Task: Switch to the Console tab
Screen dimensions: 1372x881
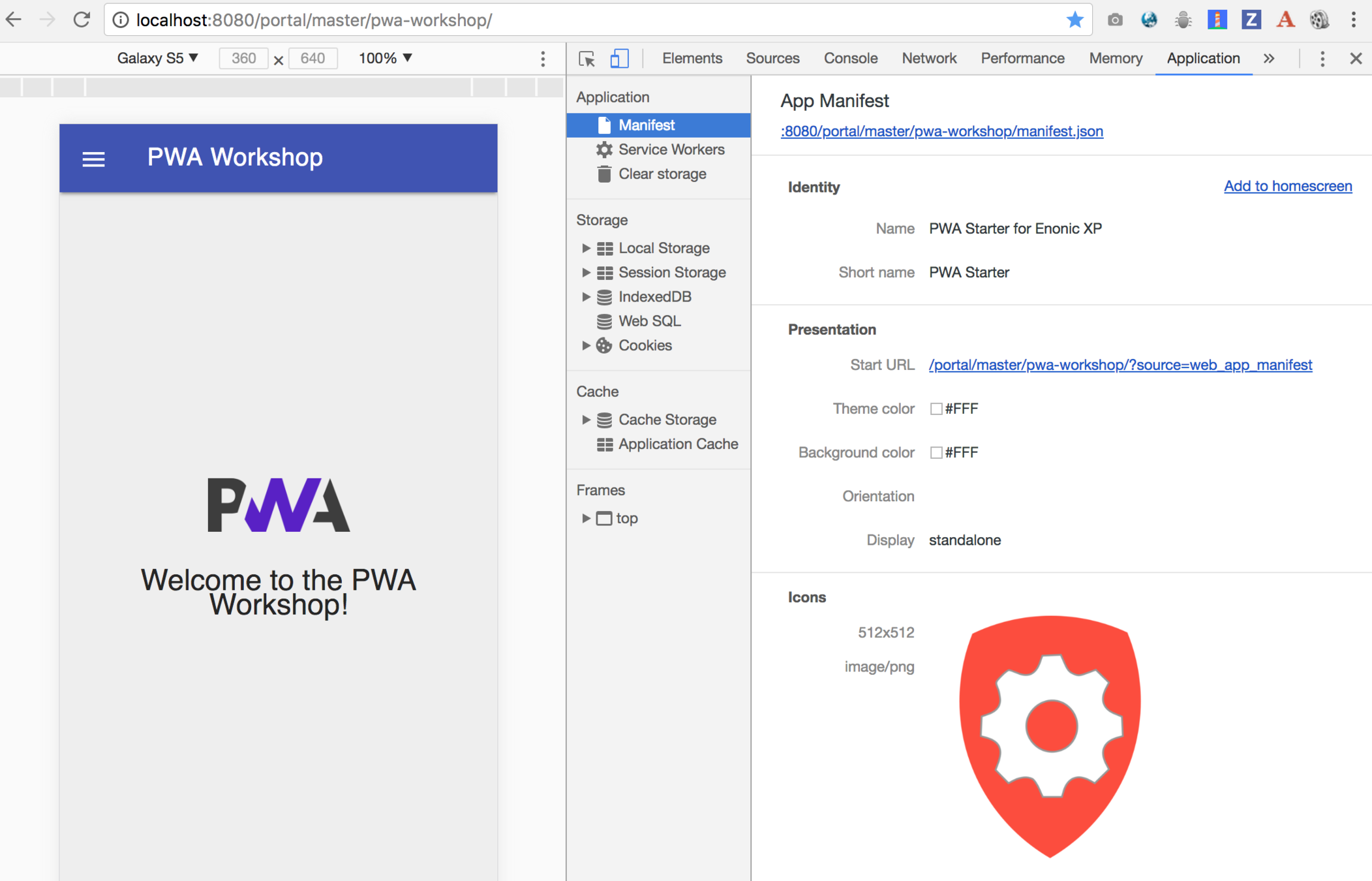Action: pos(850,59)
